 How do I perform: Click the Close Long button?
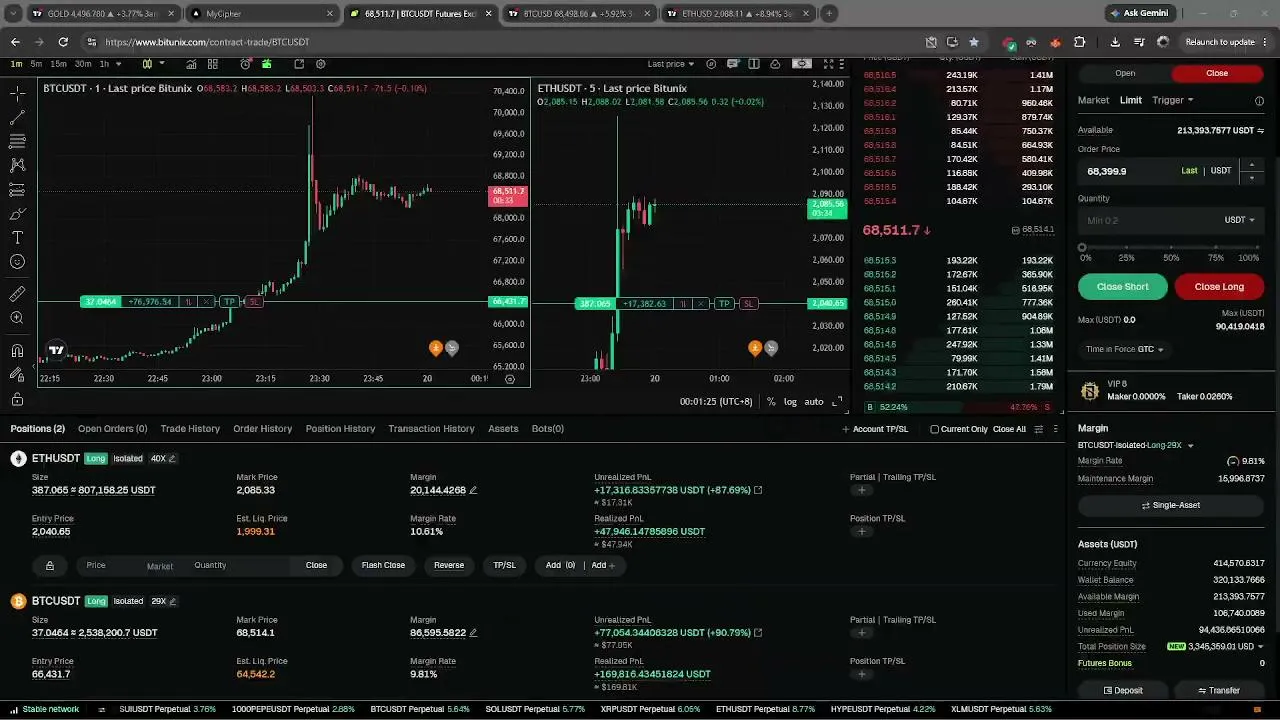pos(1219,287)
